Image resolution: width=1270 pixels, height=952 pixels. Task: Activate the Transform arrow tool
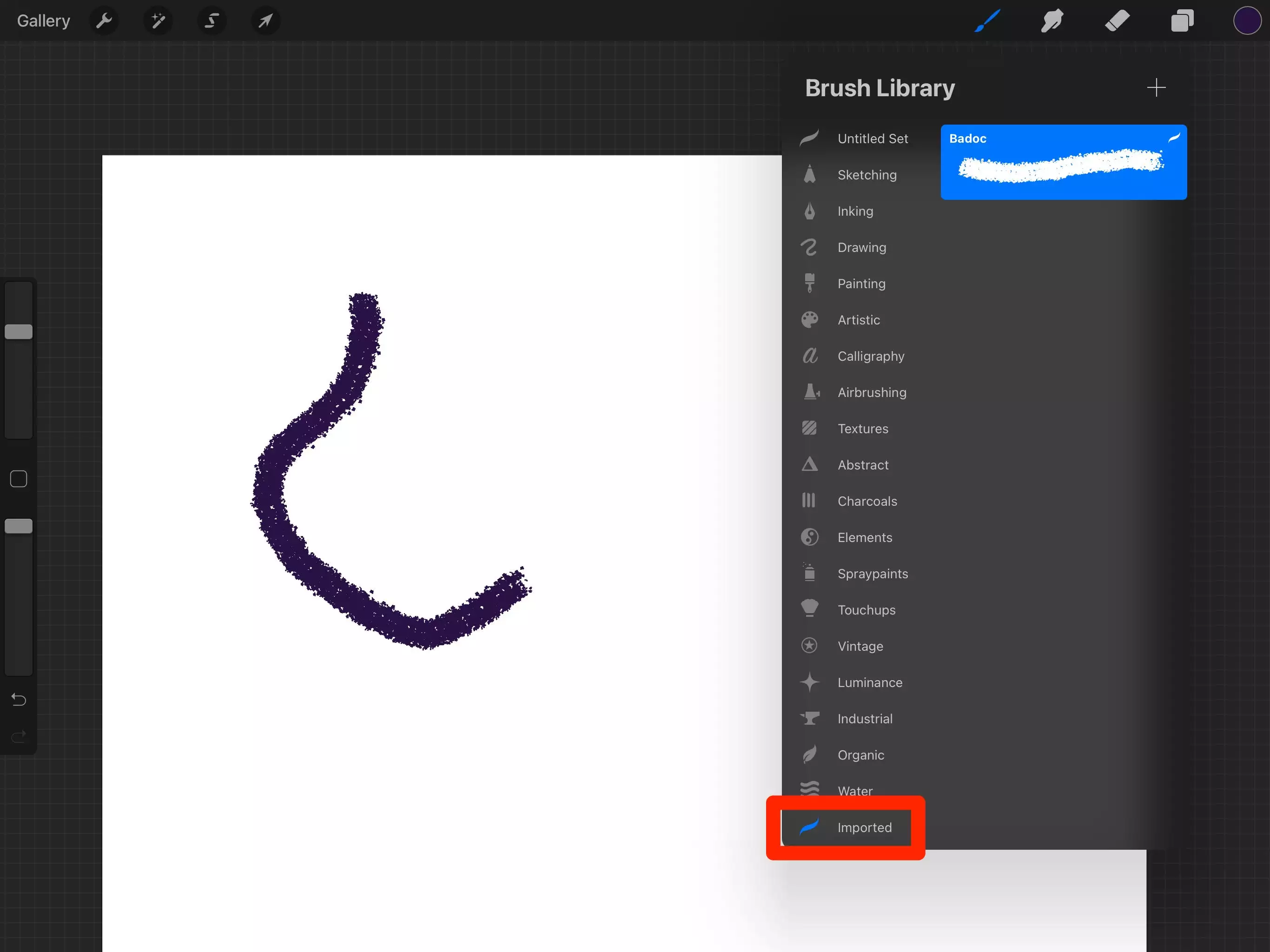click(265, 21)
